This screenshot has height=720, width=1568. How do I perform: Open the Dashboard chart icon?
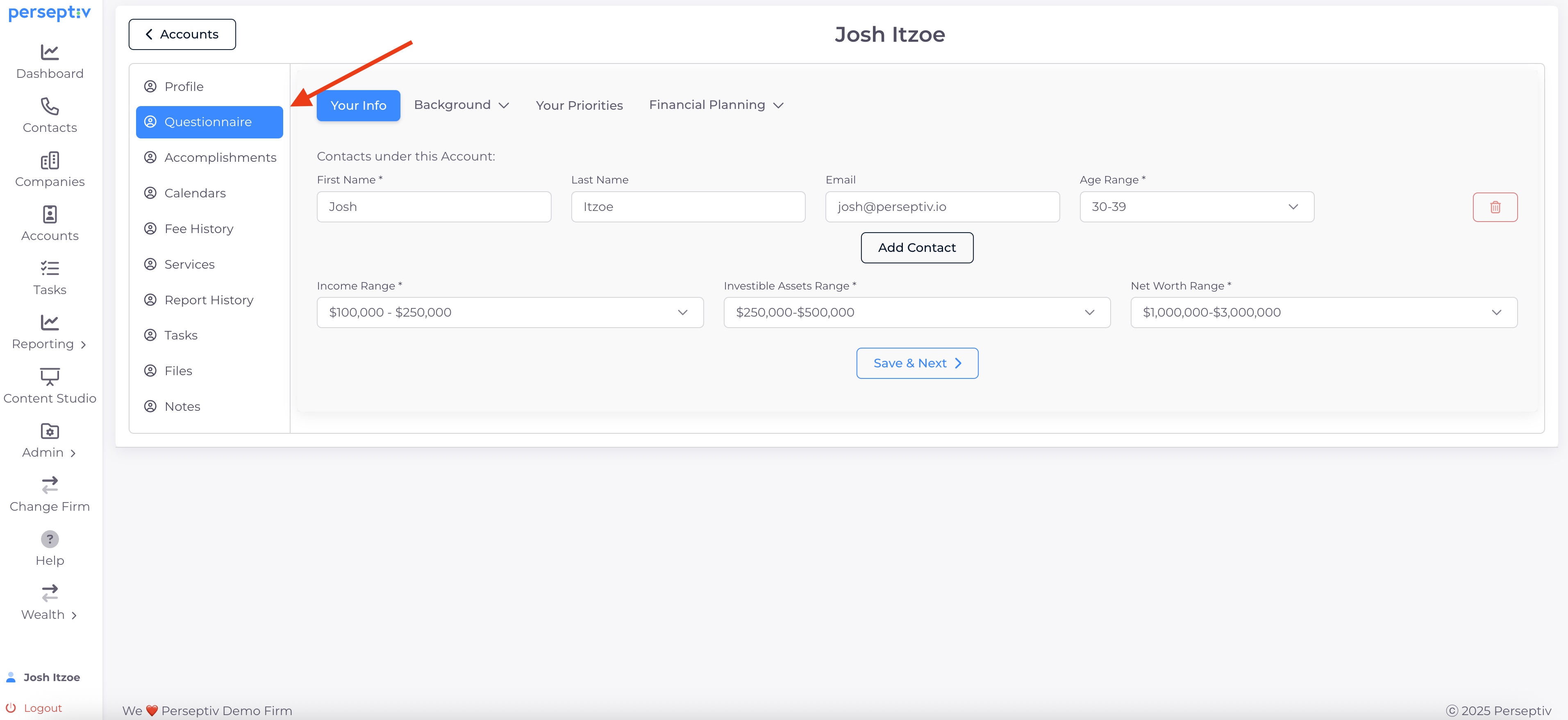(49, 52)
